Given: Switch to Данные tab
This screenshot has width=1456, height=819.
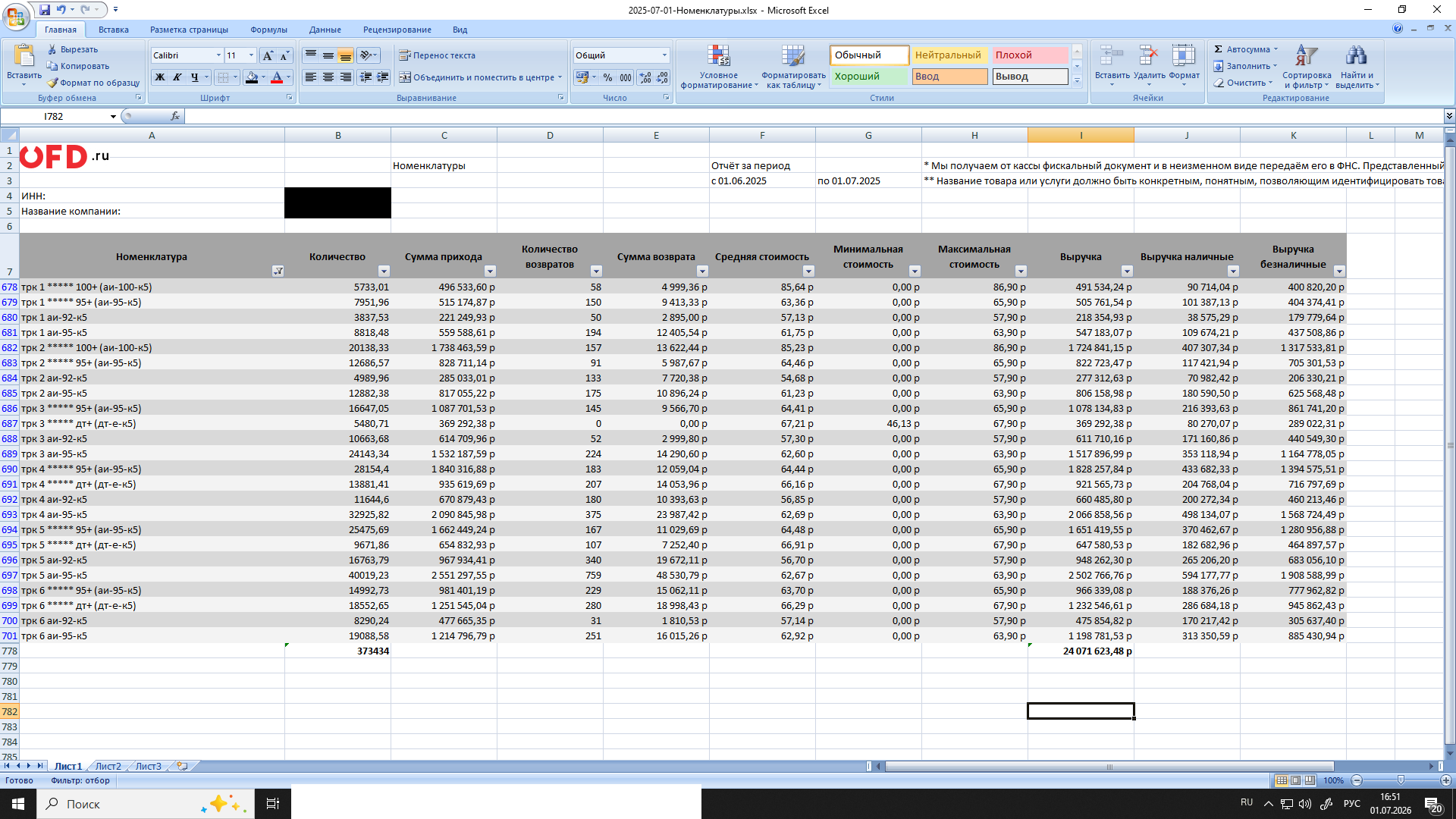Looking at the screenshot, I should point(325,30).
